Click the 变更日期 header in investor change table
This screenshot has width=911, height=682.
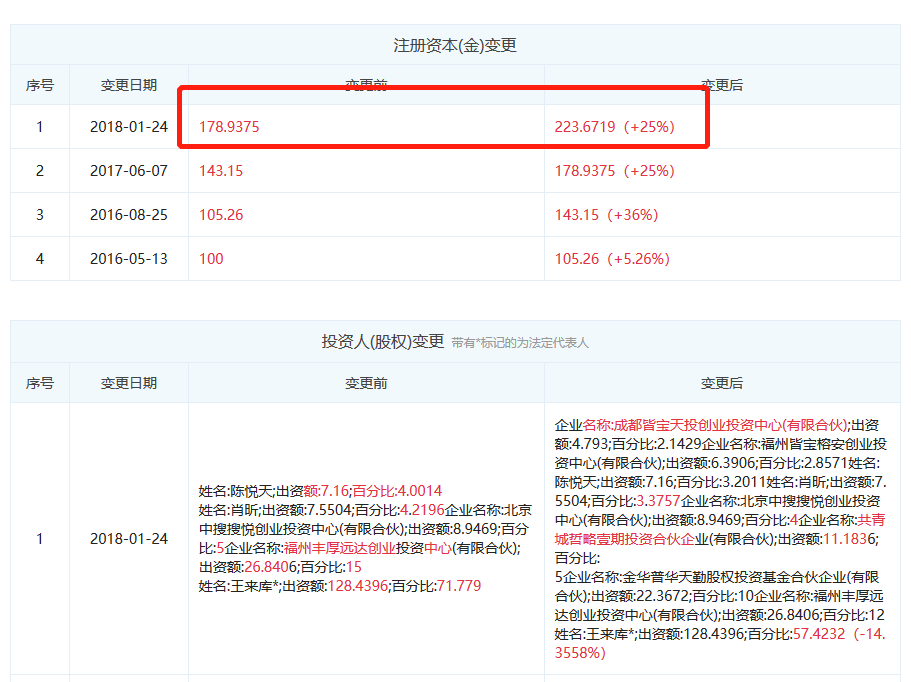point(128,383)
